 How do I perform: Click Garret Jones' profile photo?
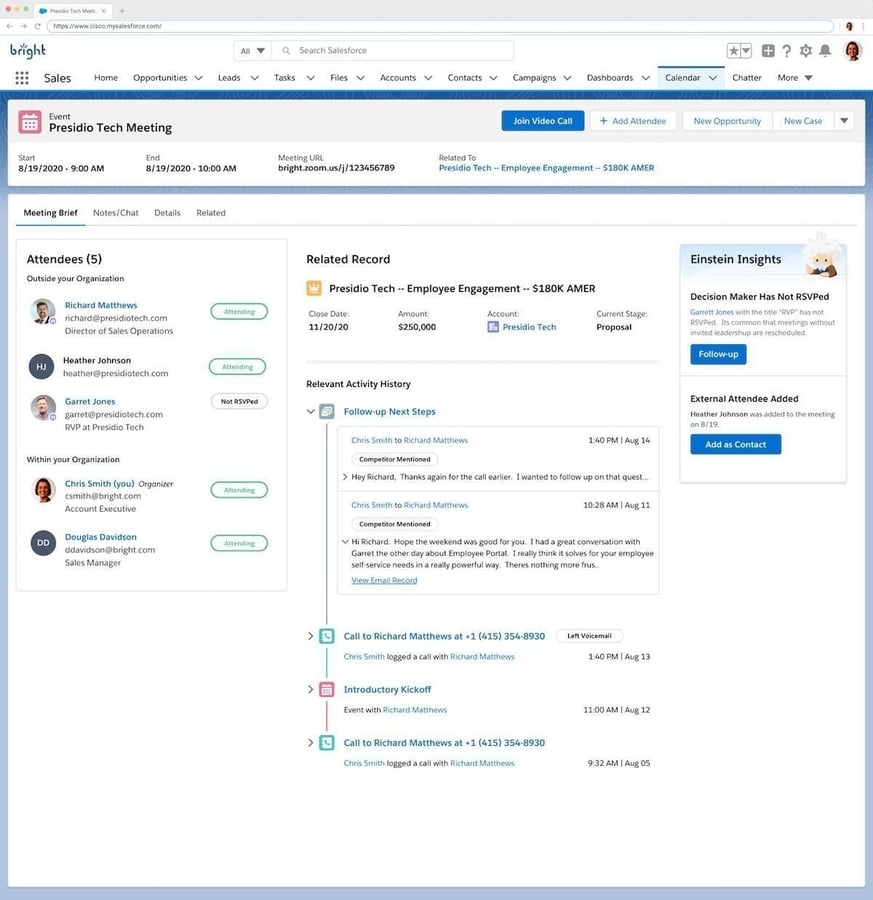(x=43, y=408)
